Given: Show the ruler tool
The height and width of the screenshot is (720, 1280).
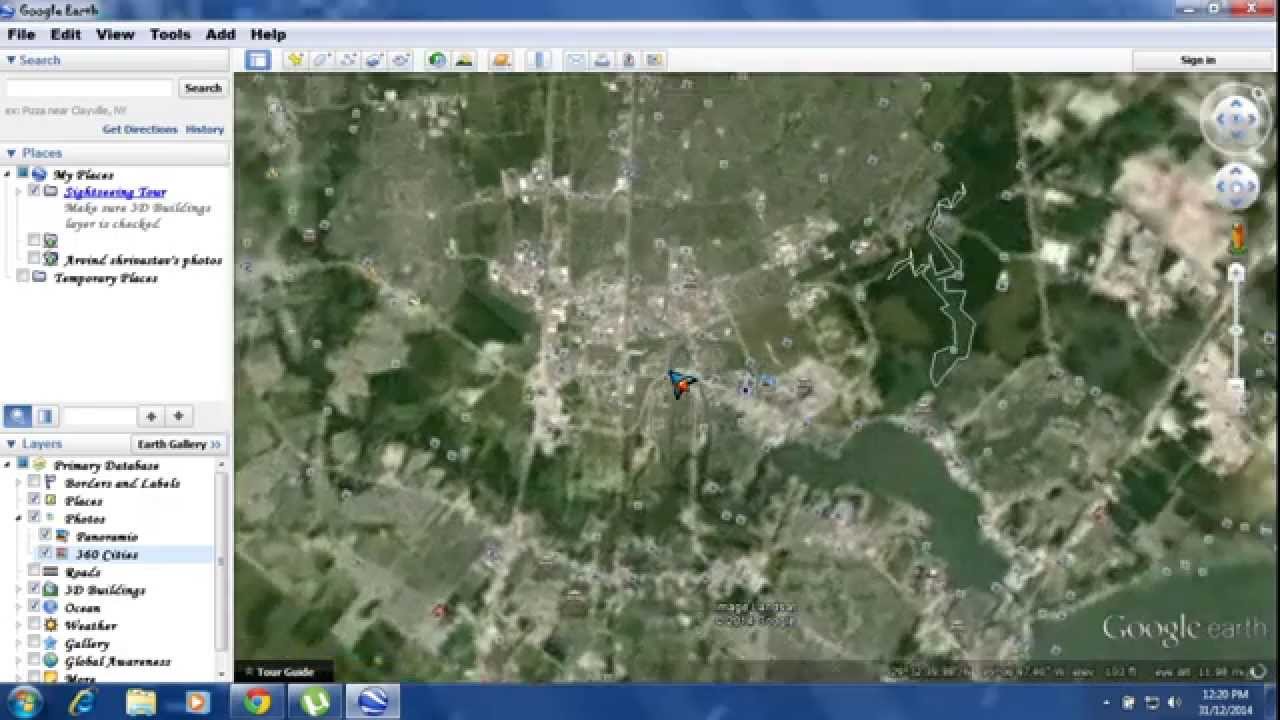Looking at the screenshot, I should pos(539,60).
